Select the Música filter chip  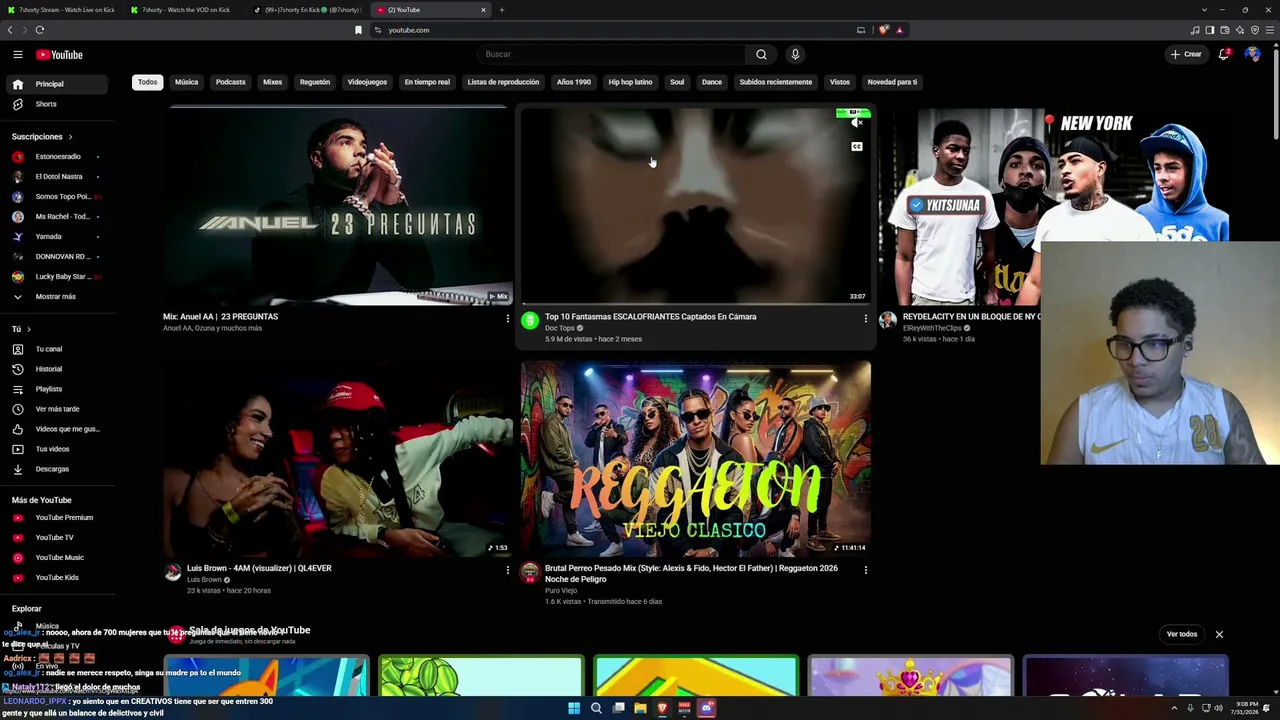[x=187, y=82]
